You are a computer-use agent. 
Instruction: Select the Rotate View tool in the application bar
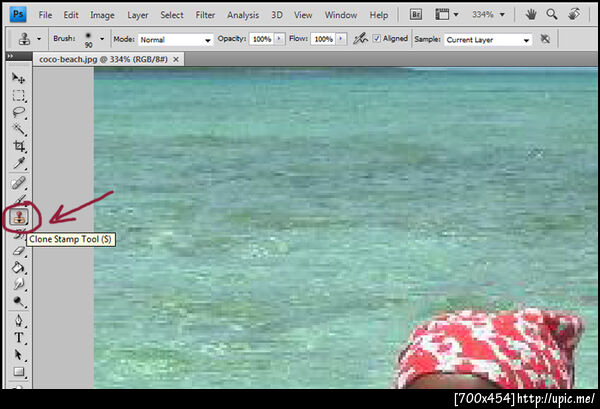(574, 15)
